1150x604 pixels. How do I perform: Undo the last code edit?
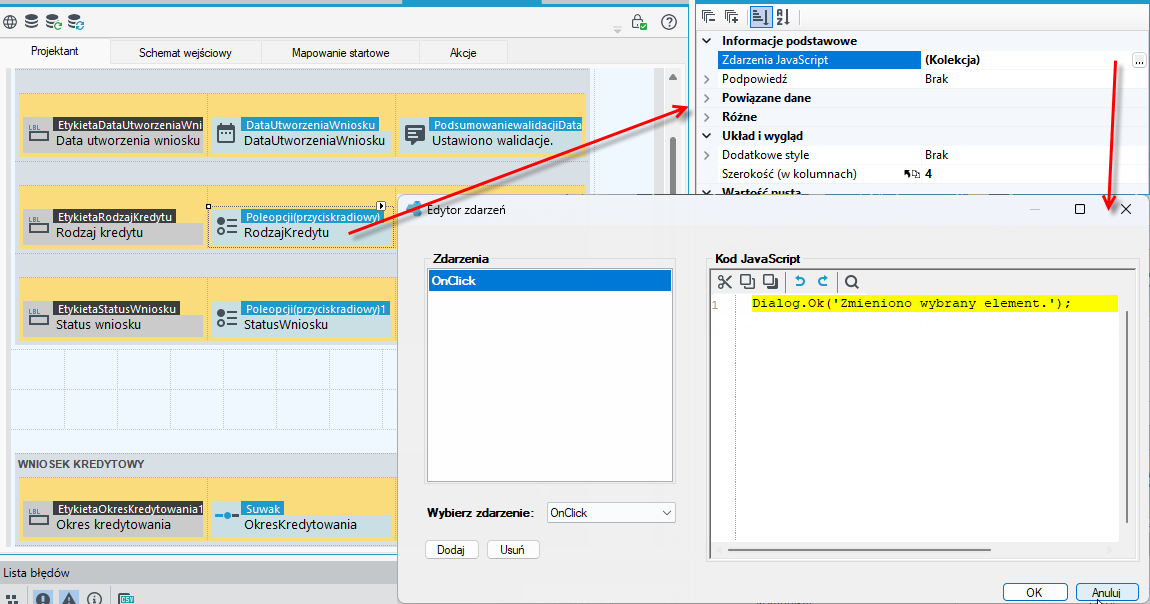[800, 281]
